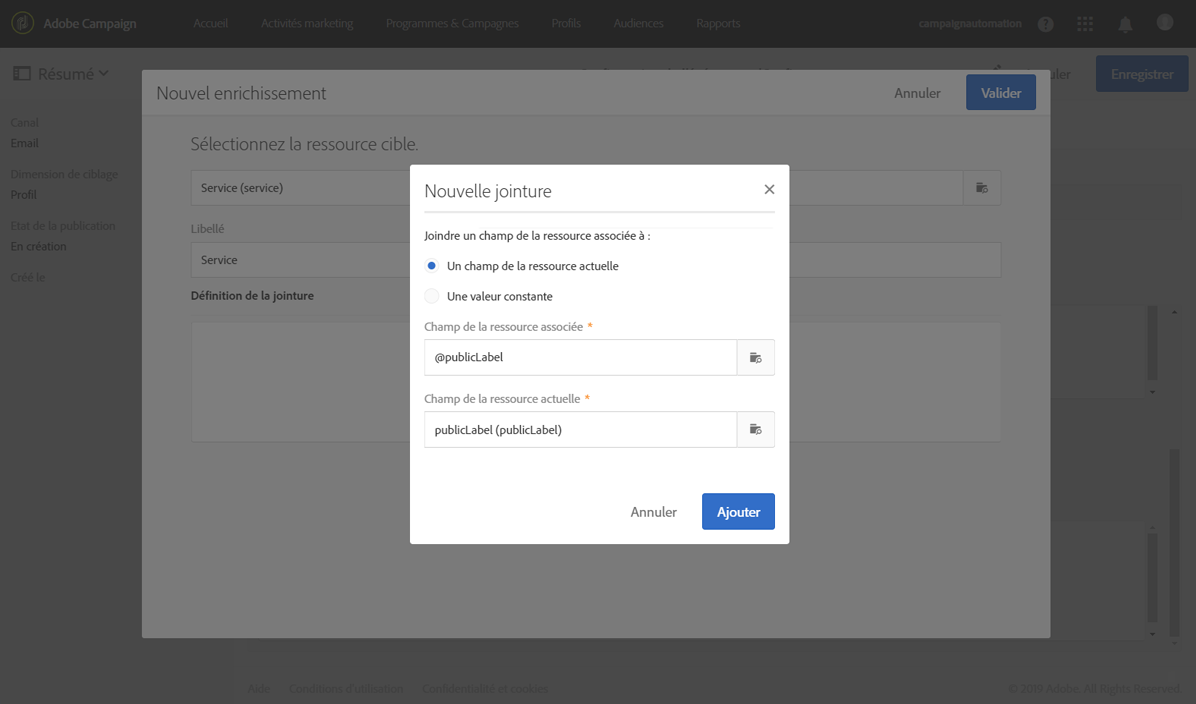Click Annuler in the Nouvelle jointure dialog
Image resolution: width=1196 pixels, height=704 pixels.
click(654, 512)
